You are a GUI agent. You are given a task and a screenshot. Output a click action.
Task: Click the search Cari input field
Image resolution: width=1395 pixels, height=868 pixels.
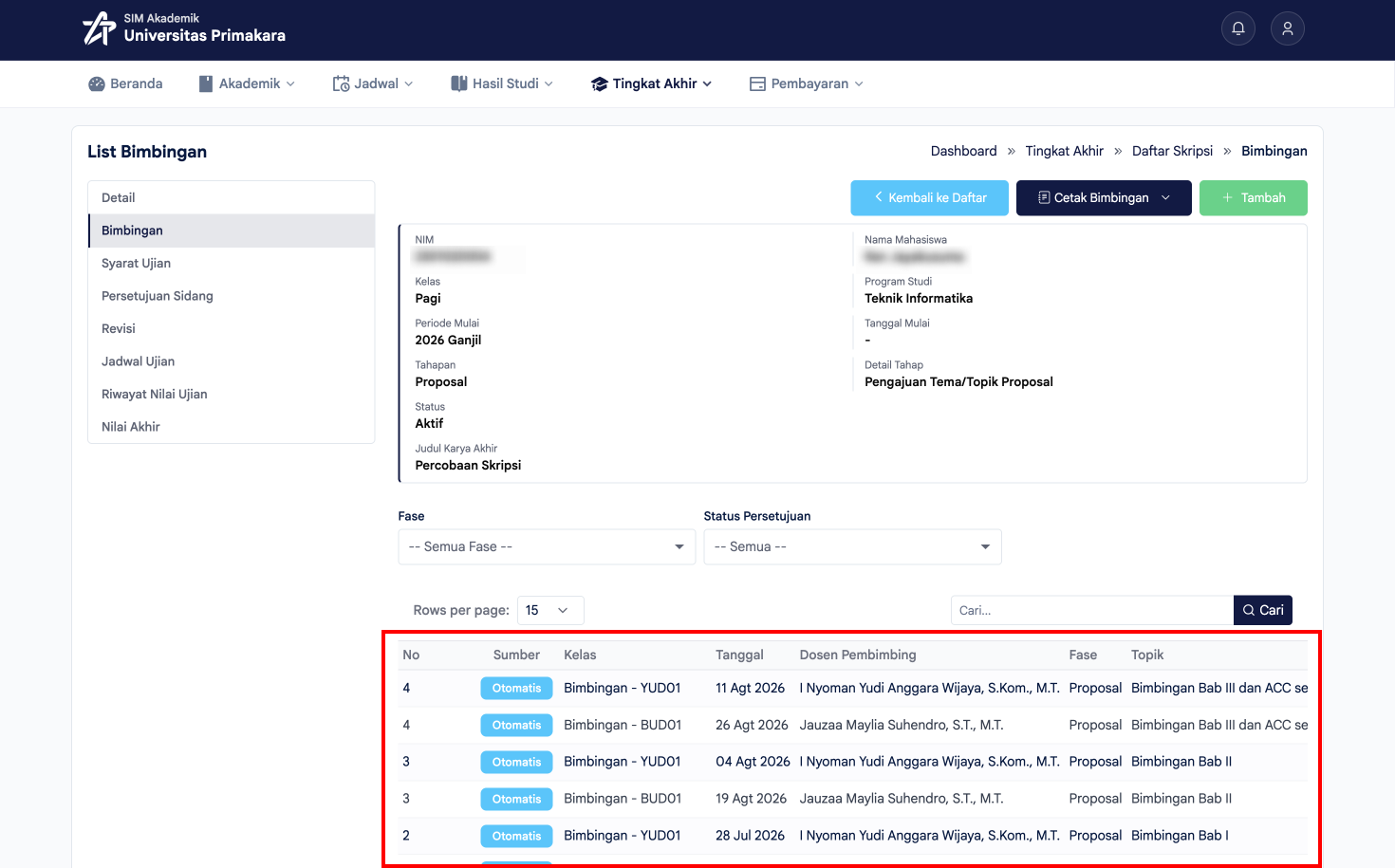tap(1092, 610)
